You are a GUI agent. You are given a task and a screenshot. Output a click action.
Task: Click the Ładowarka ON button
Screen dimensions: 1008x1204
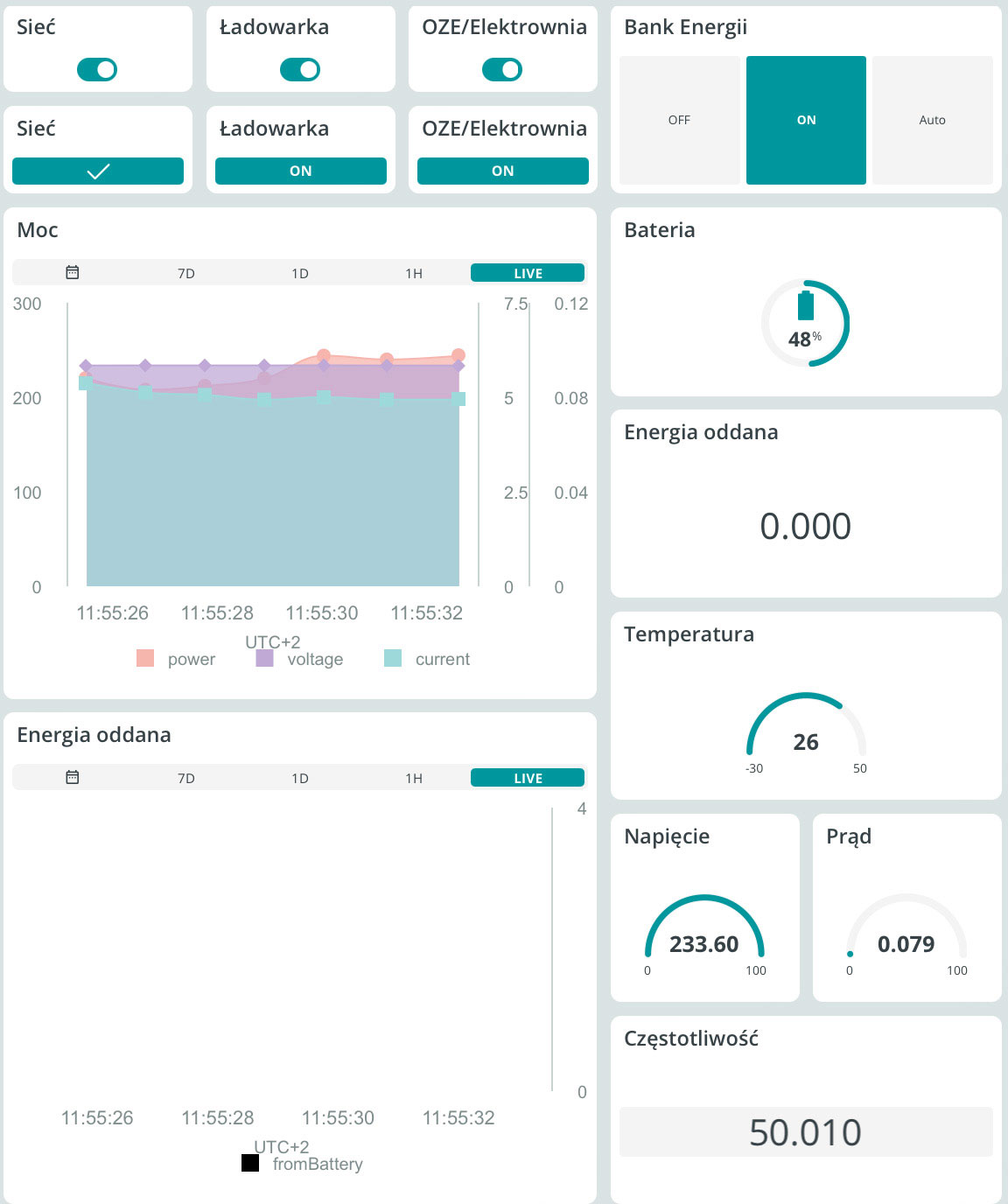301,171
